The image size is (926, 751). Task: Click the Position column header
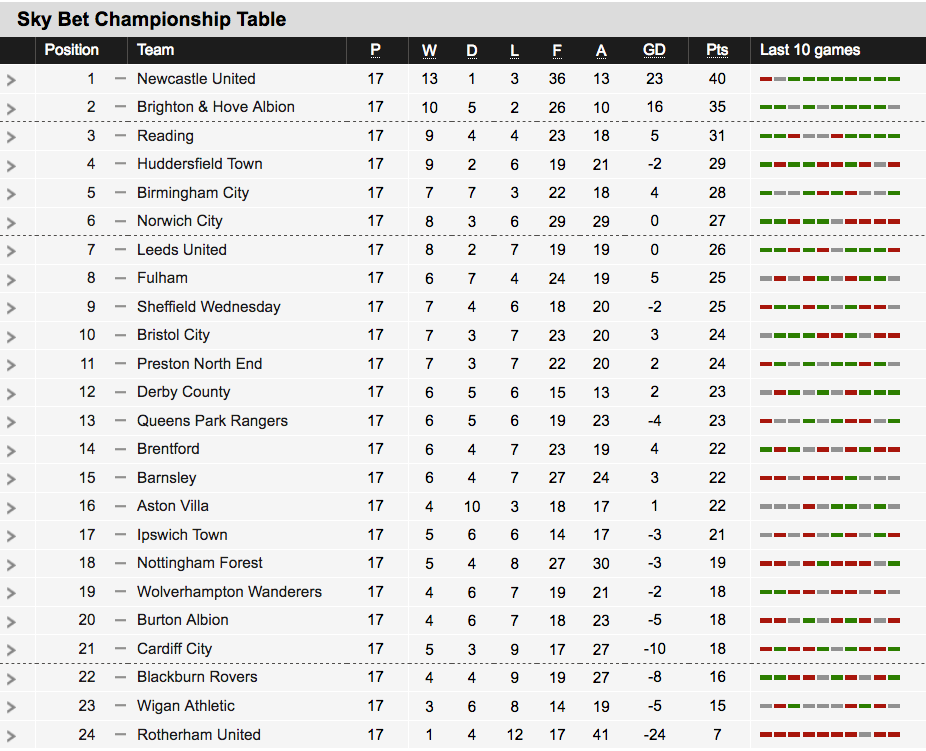(71, 50)
